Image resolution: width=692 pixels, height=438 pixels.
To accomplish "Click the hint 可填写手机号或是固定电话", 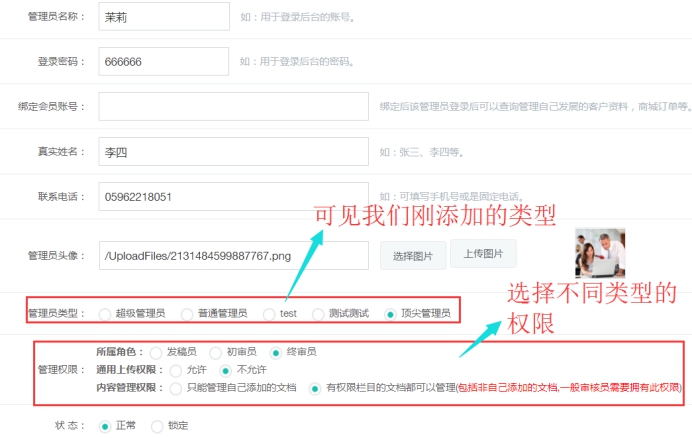I will point(451,196).
